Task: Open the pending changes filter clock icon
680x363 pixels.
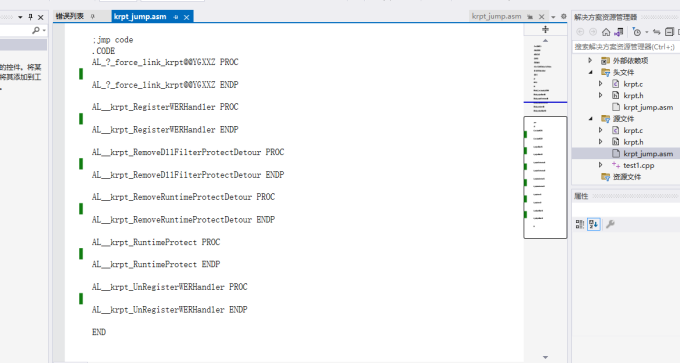Action: (x=636, y=32)
